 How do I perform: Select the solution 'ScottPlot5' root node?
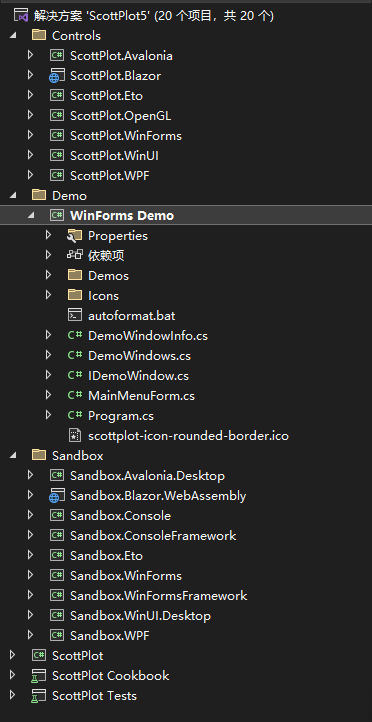(154, 16)
